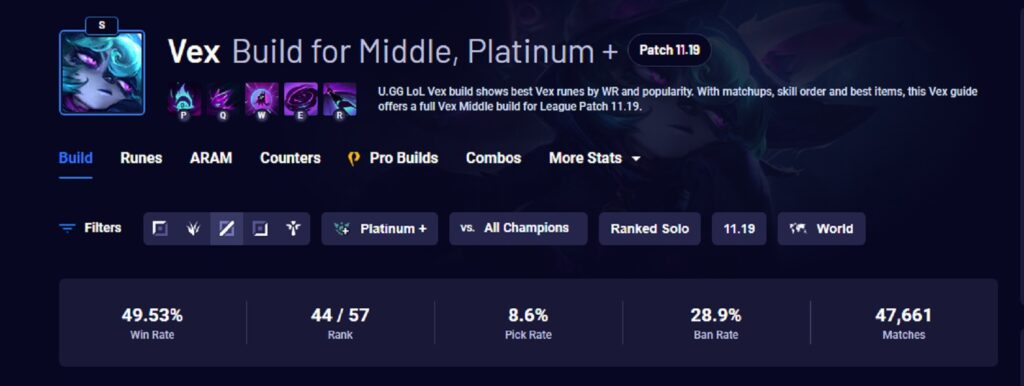Toggle the Middle lane role filter
Image resolution: width=1024 pixels, height=386 pixels.
click(227, 229)
